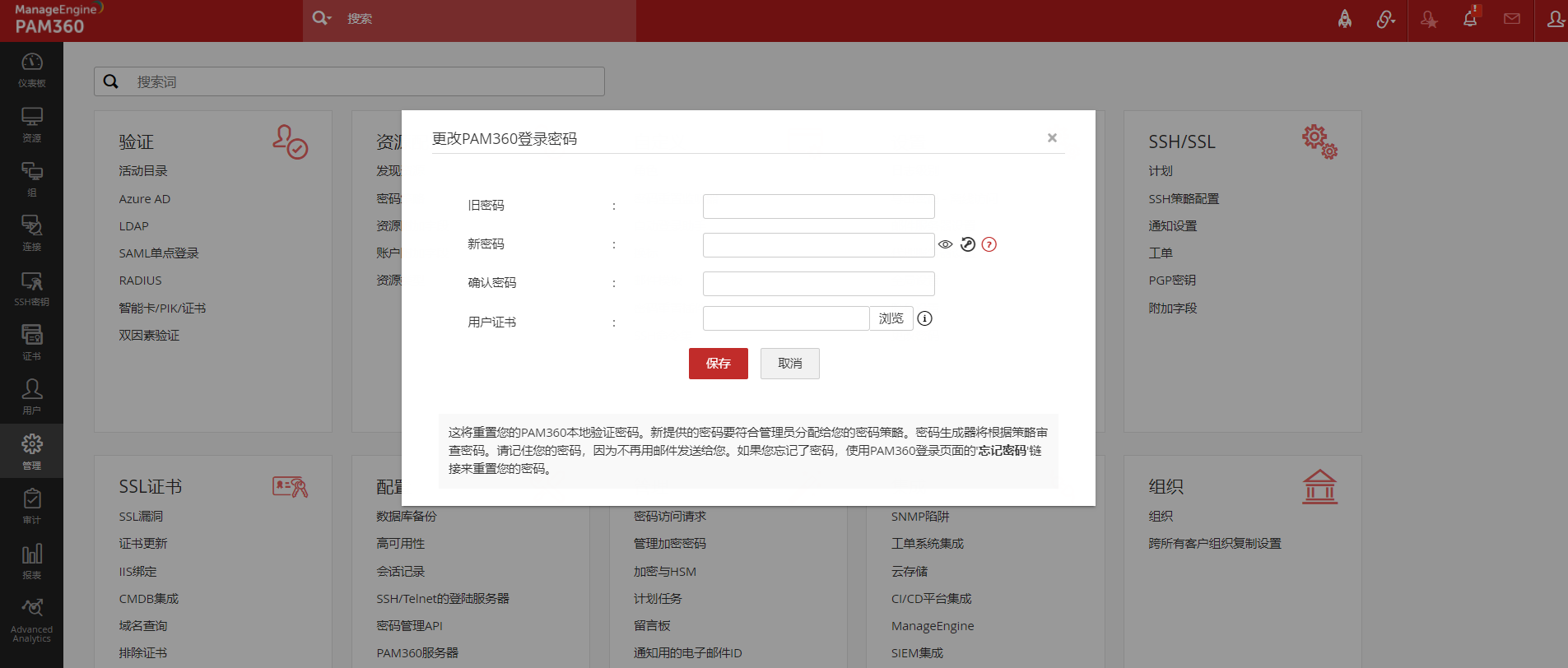Open the mail envelope icon
Screen dimensions: 1568x668
[x=1512, y=18]
